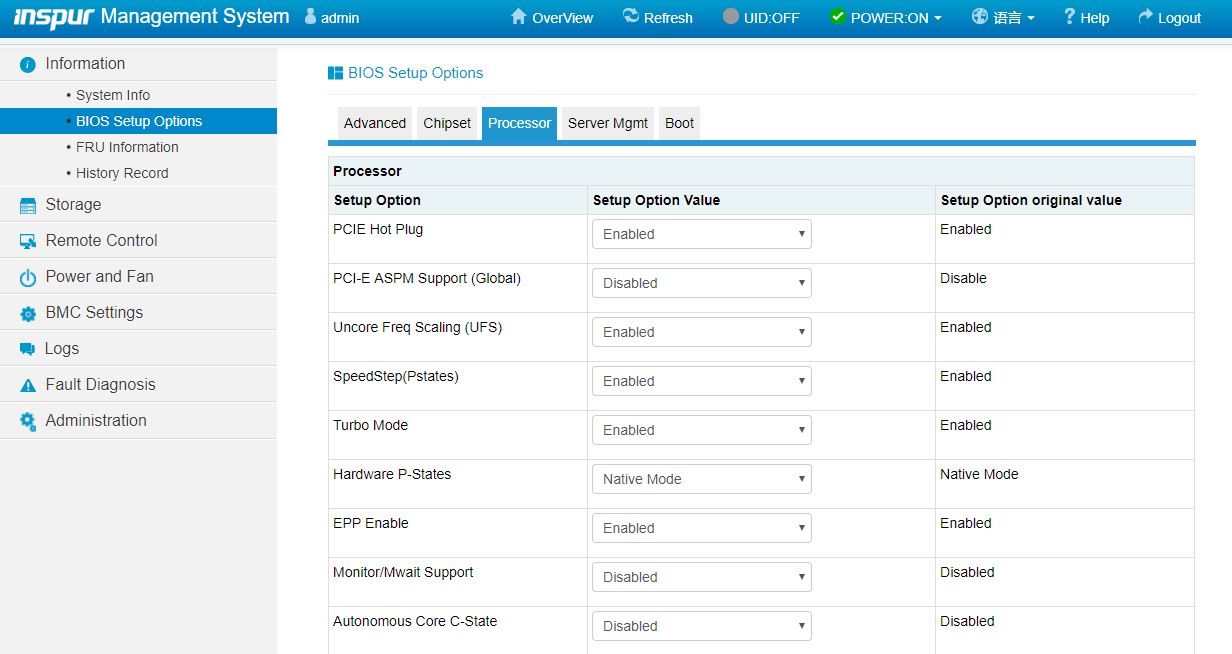Open the Autonomous Core C-State dropdown
The width and height of the screenshot is (1232, 654).
(x=701, y=626)
